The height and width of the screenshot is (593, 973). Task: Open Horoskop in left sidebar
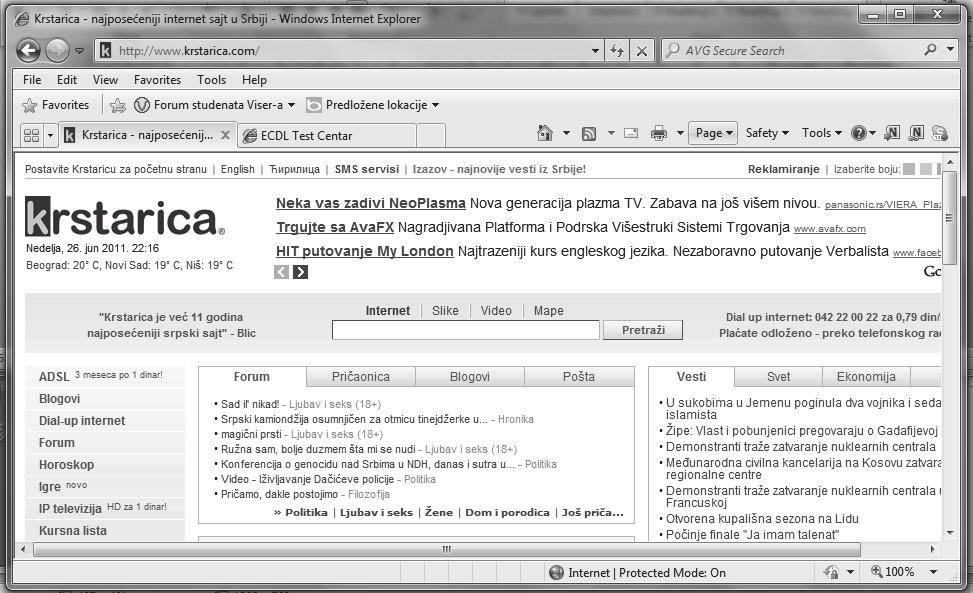click(x=66, y=465)
